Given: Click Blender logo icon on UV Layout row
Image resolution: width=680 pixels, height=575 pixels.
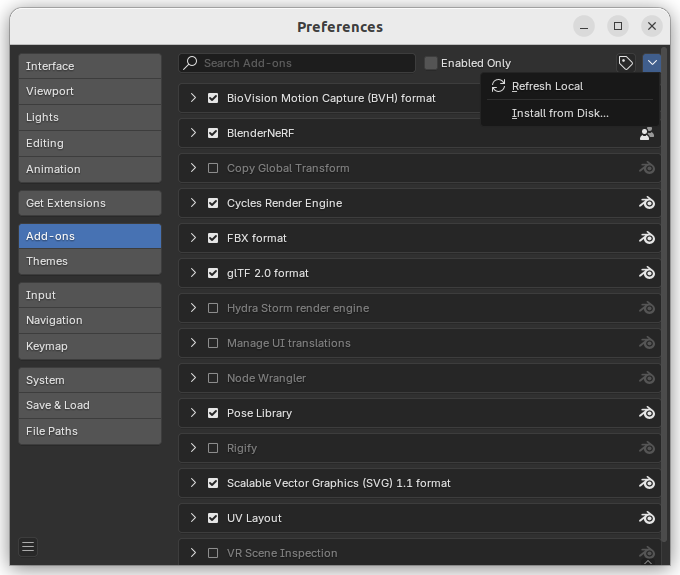Looking at the screenshot, I should click(x=647, y=518).
